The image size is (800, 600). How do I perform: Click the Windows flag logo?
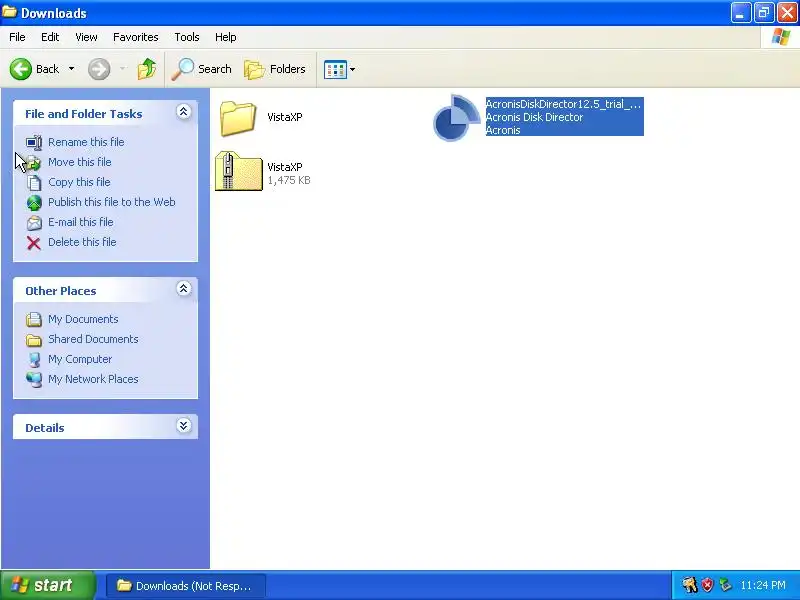coord(781,37)
